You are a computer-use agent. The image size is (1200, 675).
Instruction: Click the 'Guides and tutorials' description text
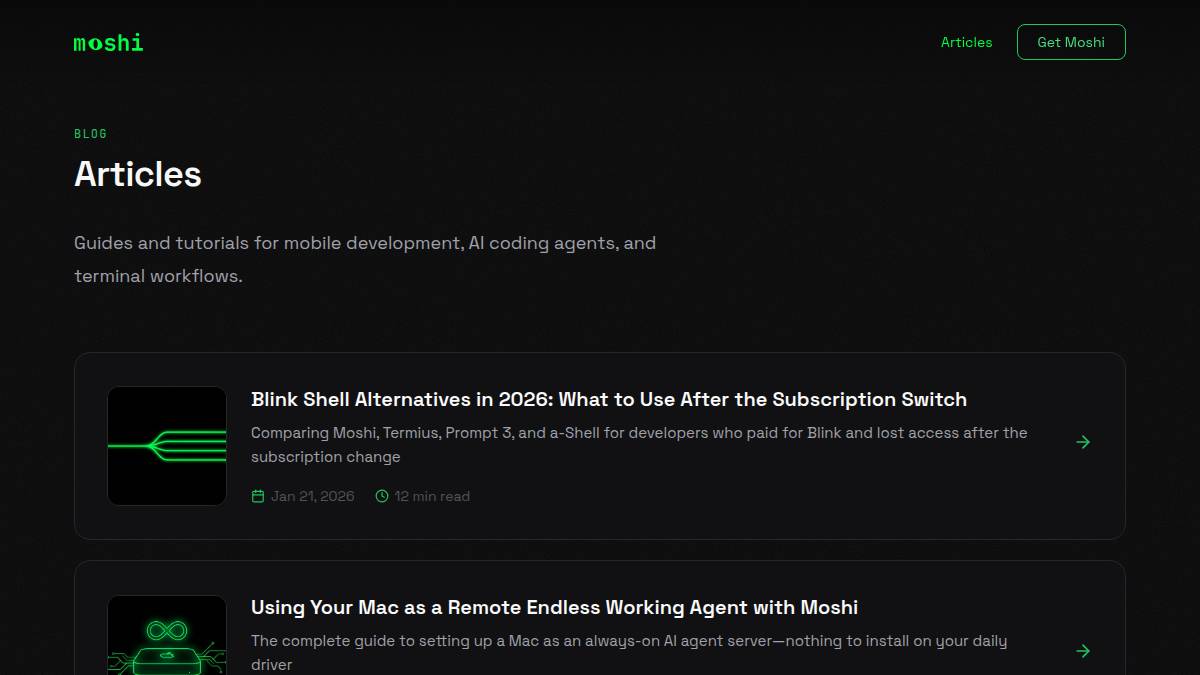[365, 259]
